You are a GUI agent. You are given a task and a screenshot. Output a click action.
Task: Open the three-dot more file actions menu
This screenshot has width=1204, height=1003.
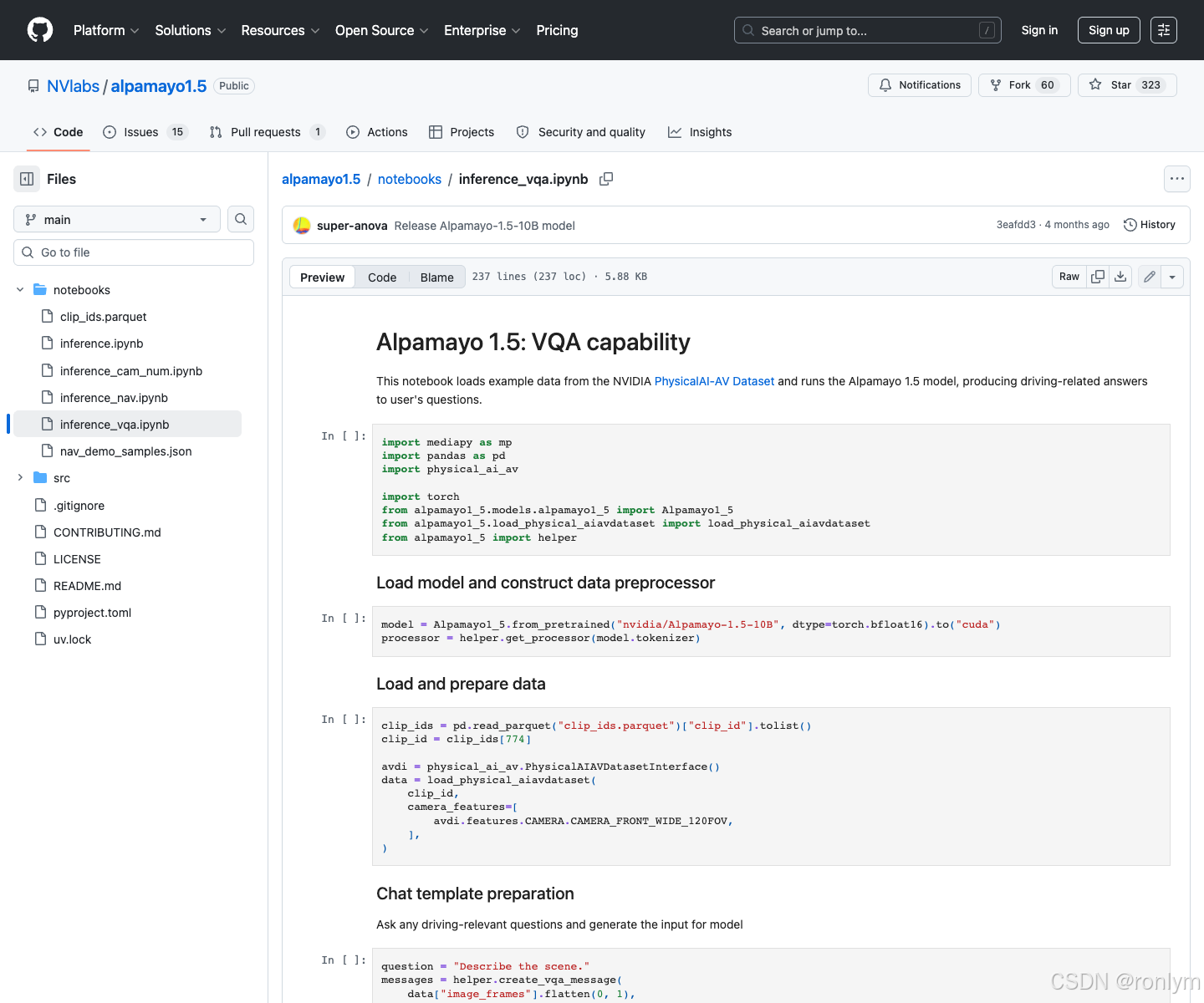[x=1177, y=179]
